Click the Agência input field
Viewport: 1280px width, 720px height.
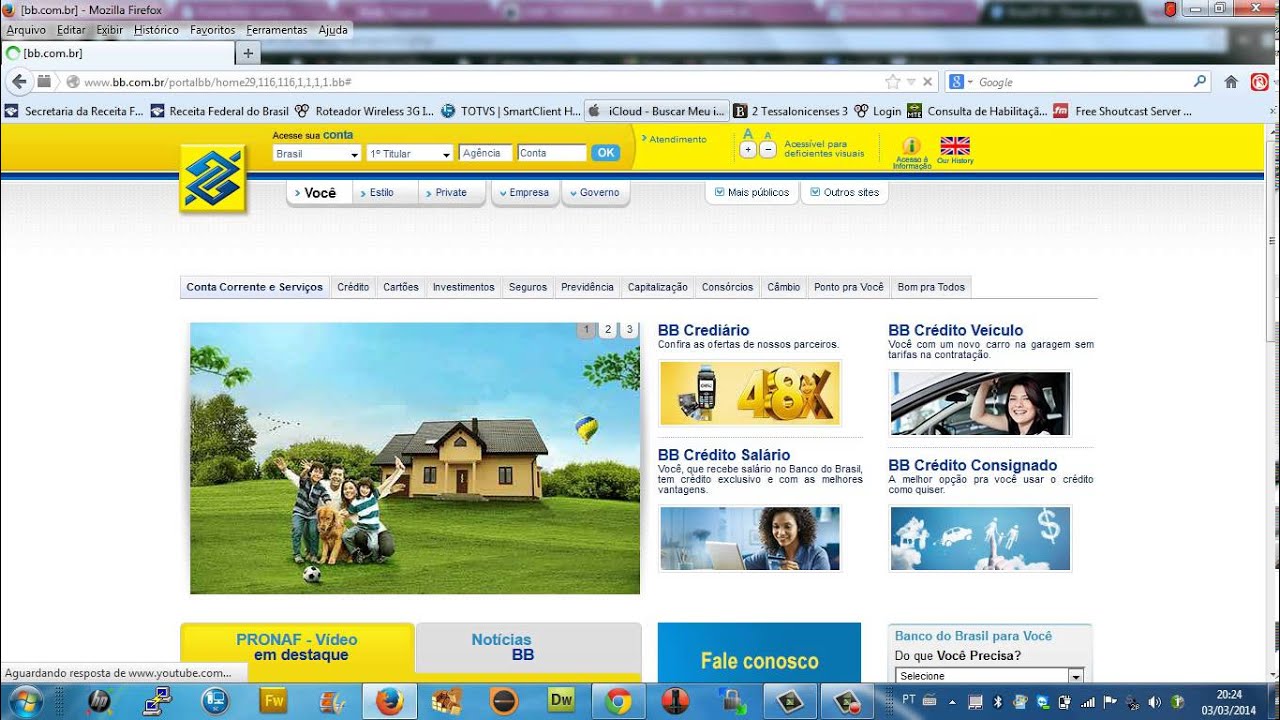pos(486,153)
